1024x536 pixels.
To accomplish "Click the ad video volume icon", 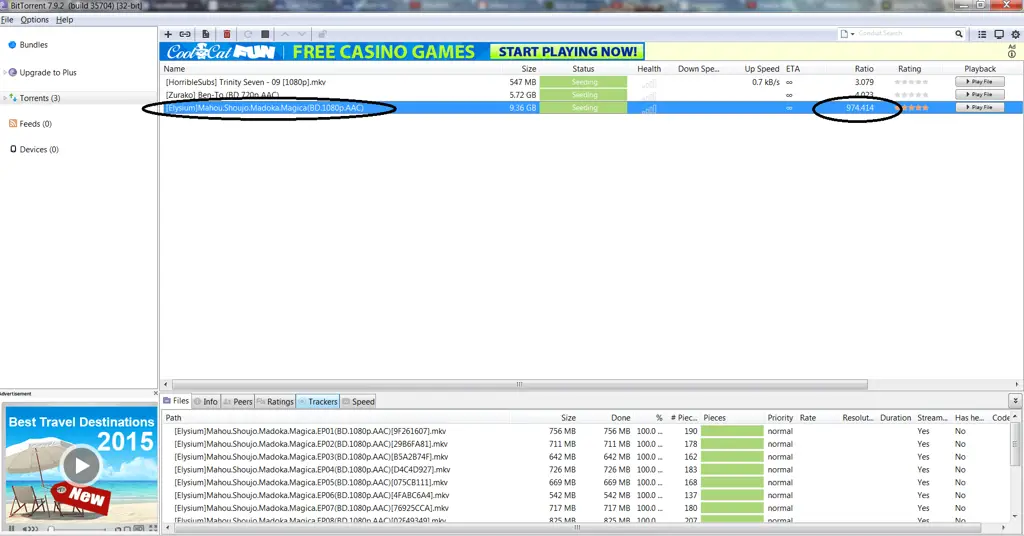I will (x=31, y=529).
